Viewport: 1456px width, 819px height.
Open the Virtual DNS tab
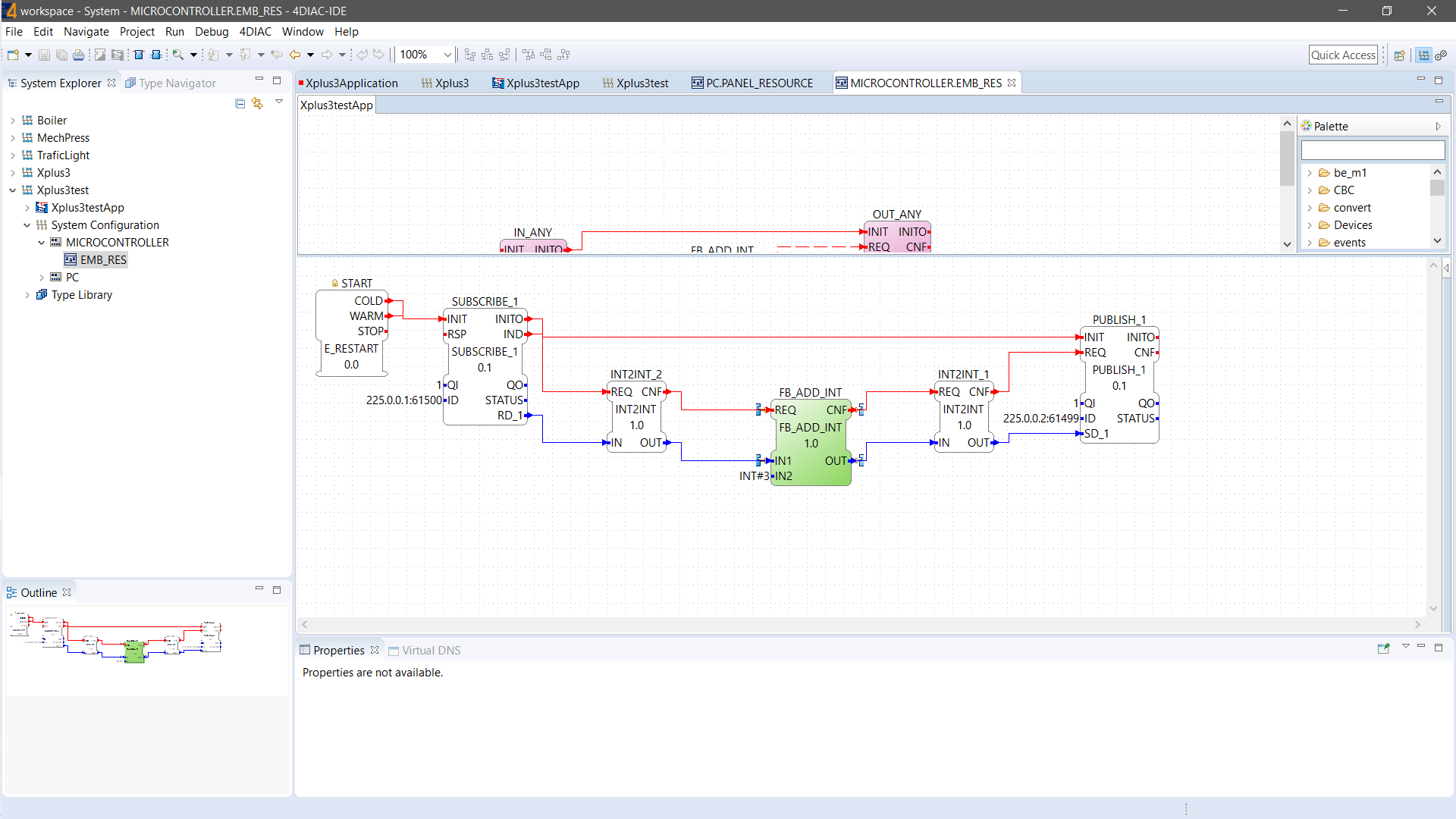click(425, 650)
